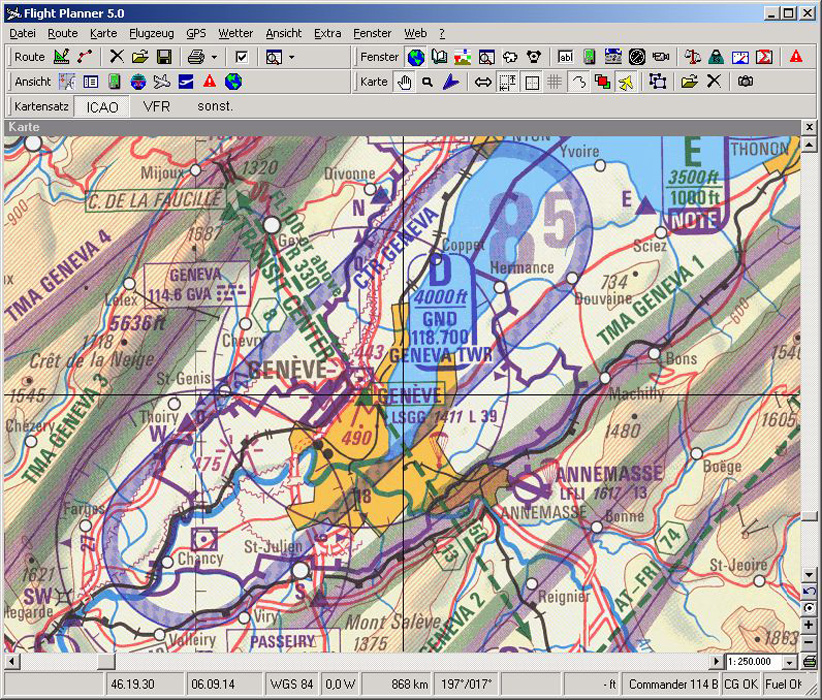Save route with floppy disk icon
This screenshot has width=822, height=700.
pos(164,57)
